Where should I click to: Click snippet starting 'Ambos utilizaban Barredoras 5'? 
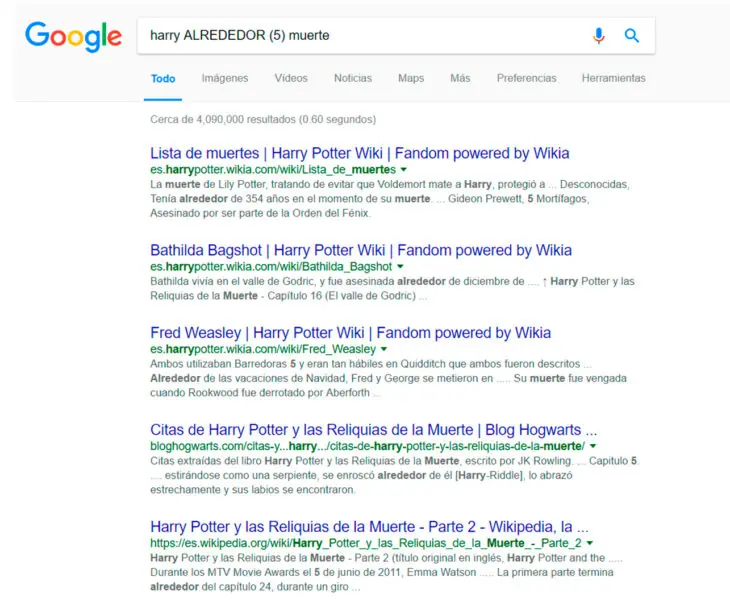pos(388,378)
